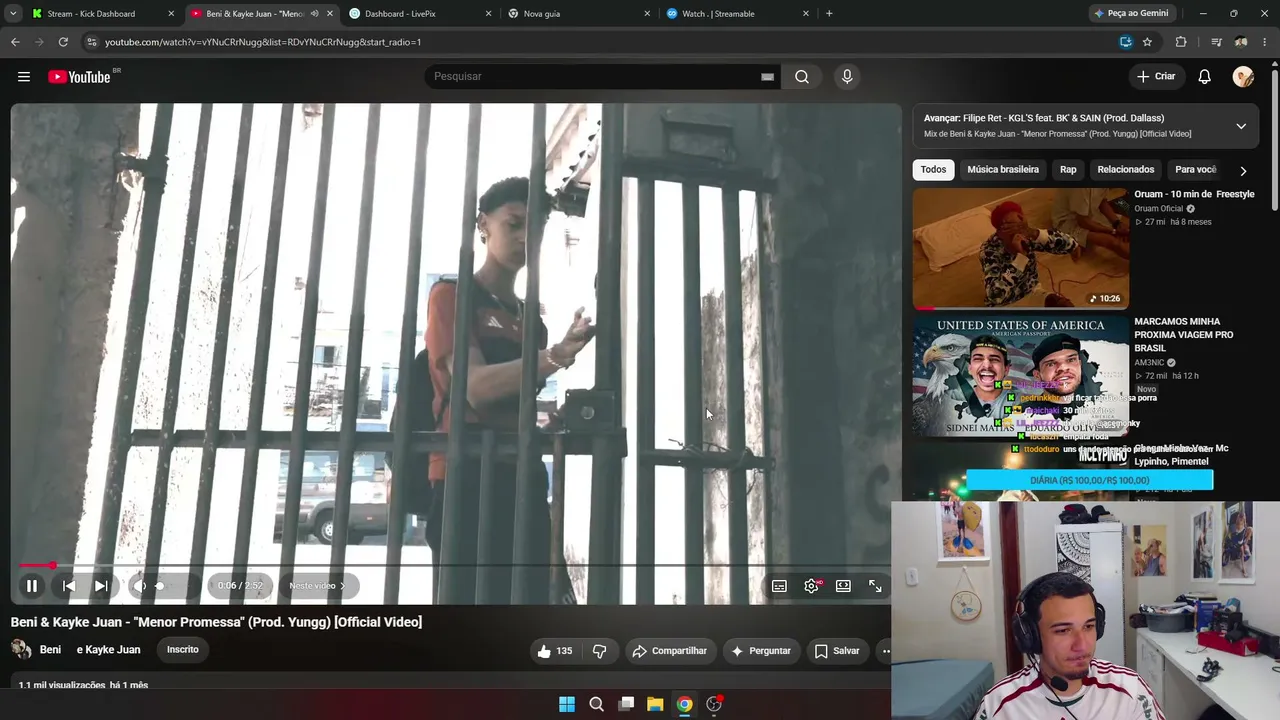This screenshot has width=1280, height=720.
Task: Click the search magnifier button
Action: coord(802,77)
